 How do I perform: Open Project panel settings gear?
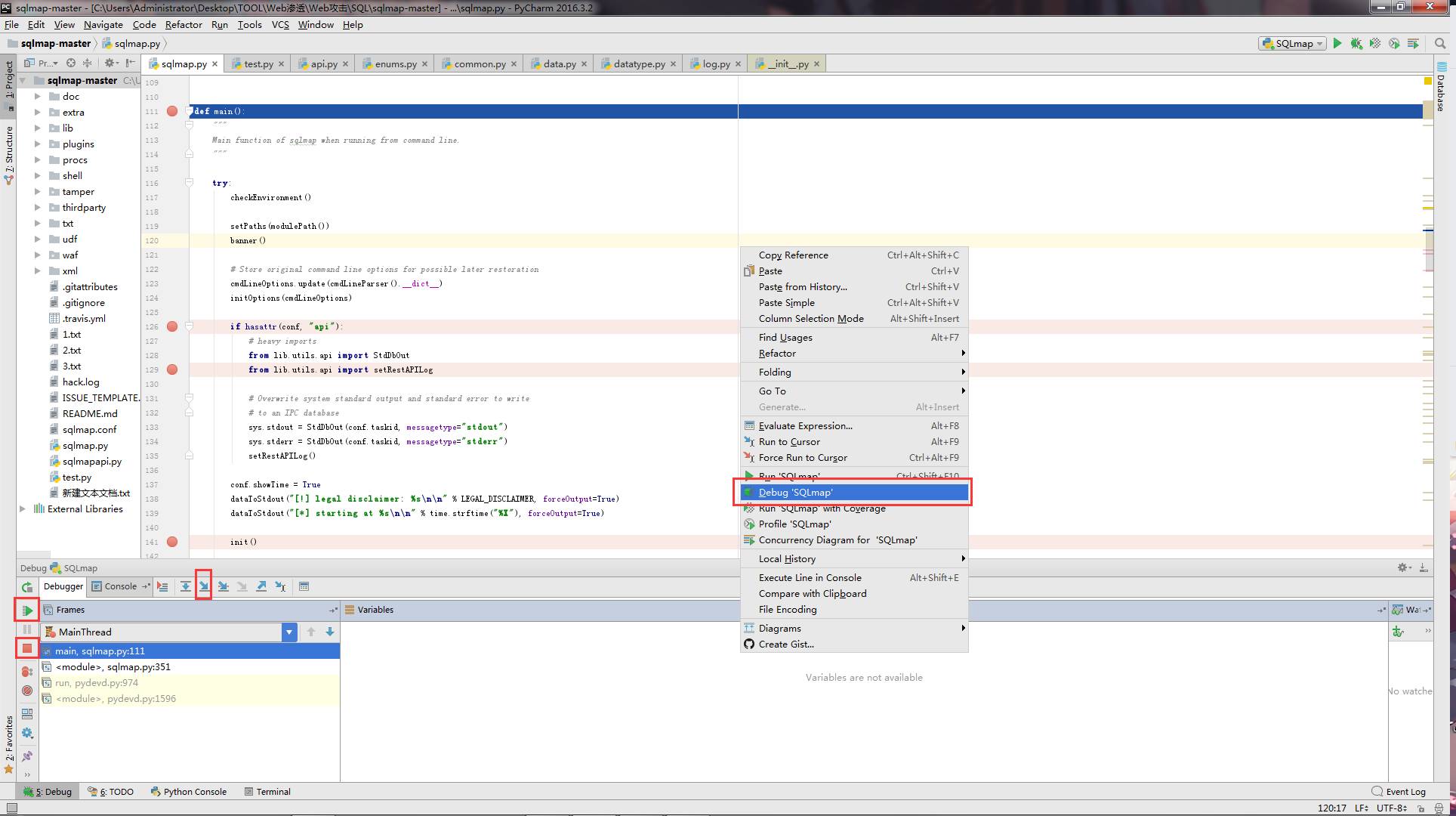click(x=111, y=63)
